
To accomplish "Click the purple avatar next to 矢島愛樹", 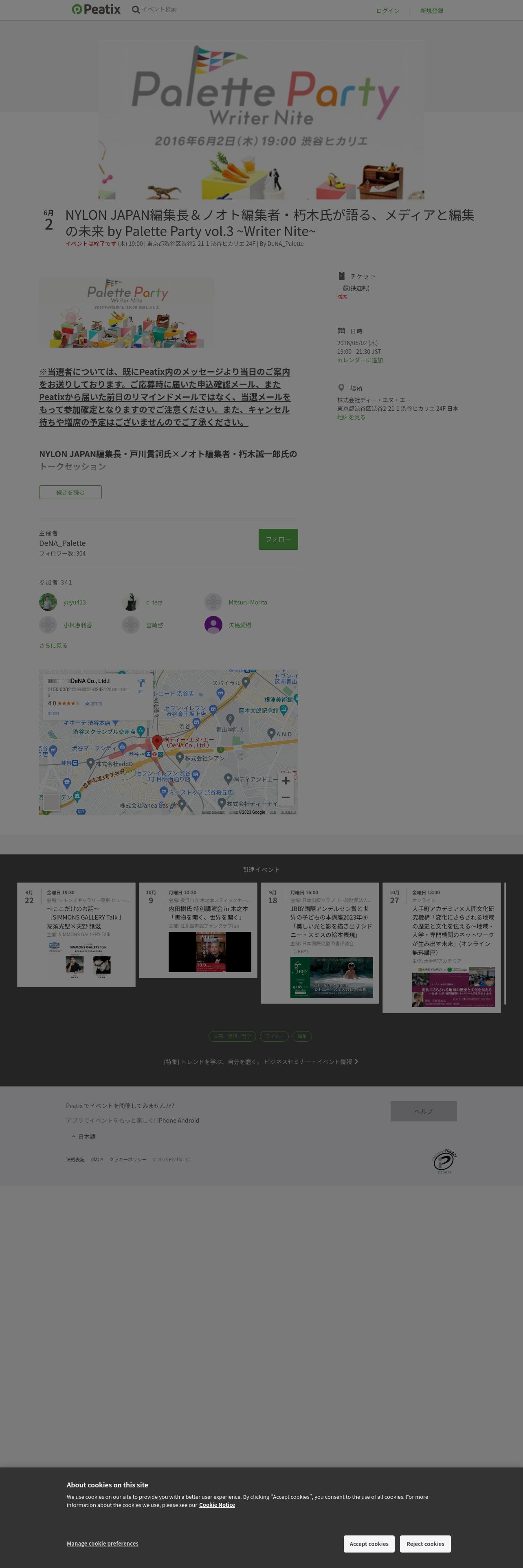I will click(x=213, y=624).
